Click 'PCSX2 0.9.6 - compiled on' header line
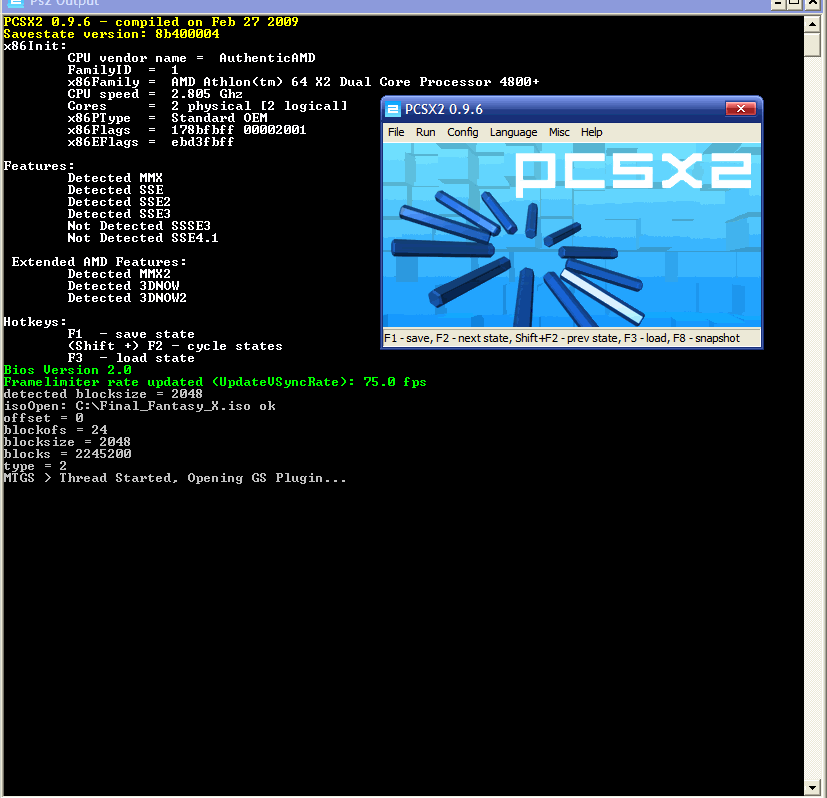Image resolution: width=827 pixels, height=798 pixels. [151, 22]
